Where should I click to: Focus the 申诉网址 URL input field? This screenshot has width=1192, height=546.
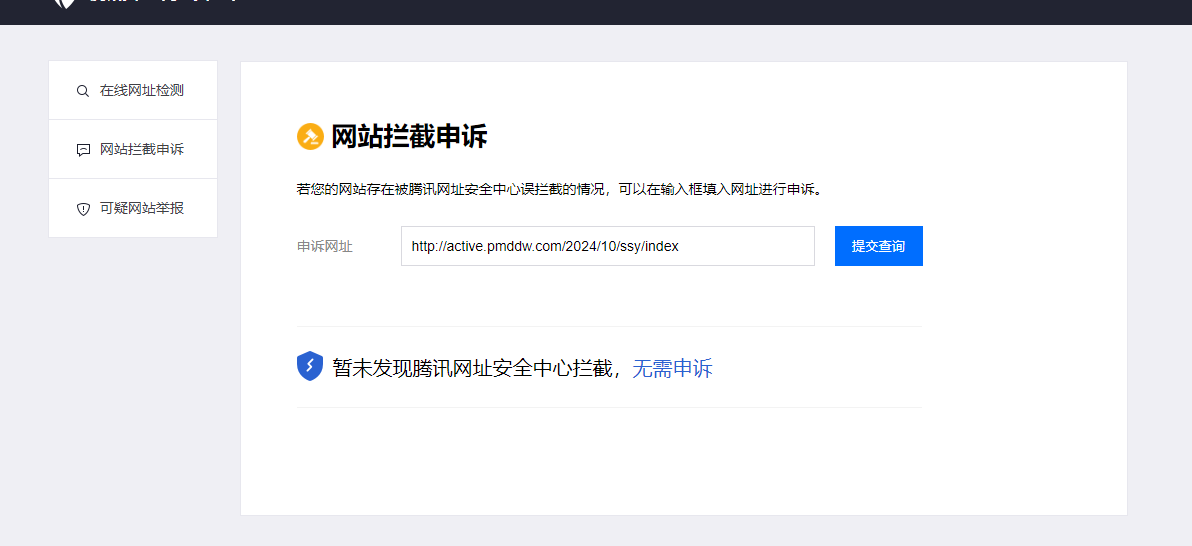[607, 246]
